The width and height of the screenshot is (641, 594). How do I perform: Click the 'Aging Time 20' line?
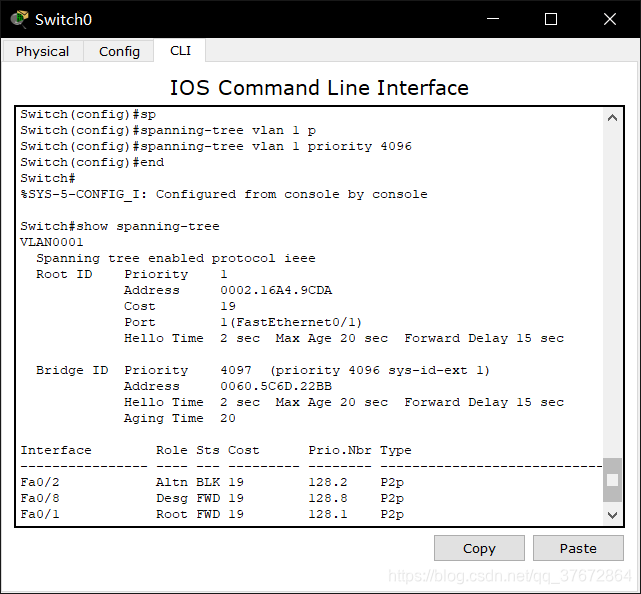[180, 418]
